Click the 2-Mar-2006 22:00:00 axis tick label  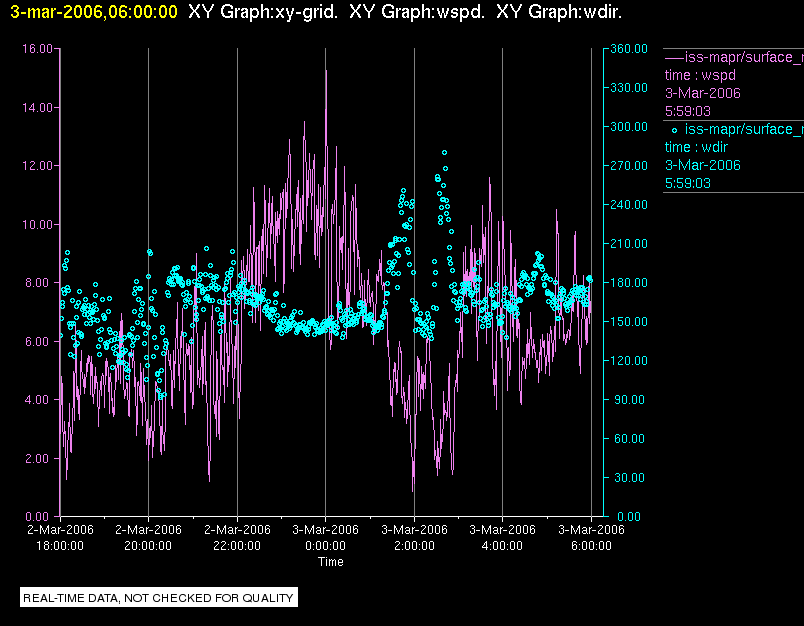237,537
